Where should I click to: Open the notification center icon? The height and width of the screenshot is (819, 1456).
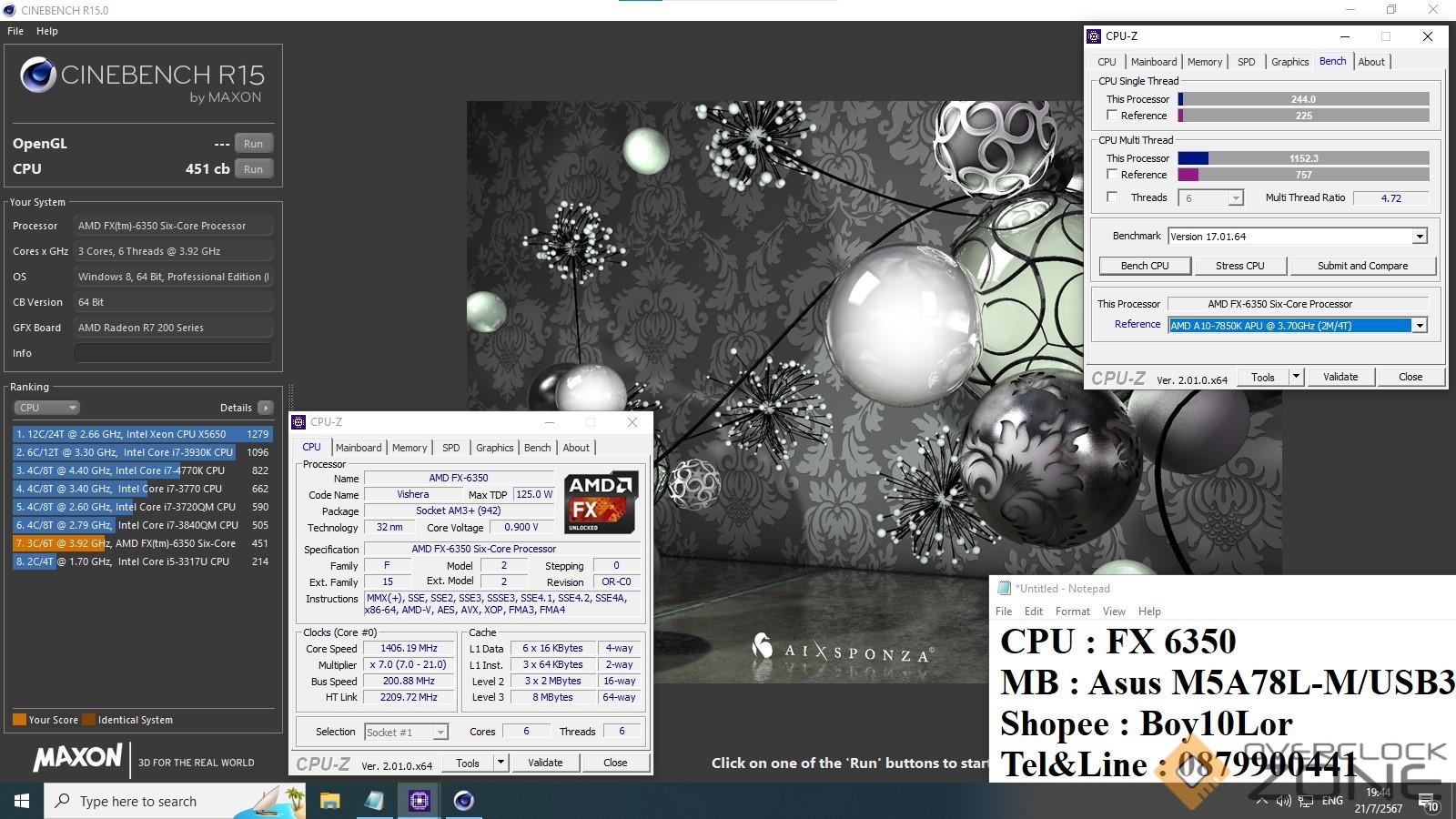(1427, 801)
